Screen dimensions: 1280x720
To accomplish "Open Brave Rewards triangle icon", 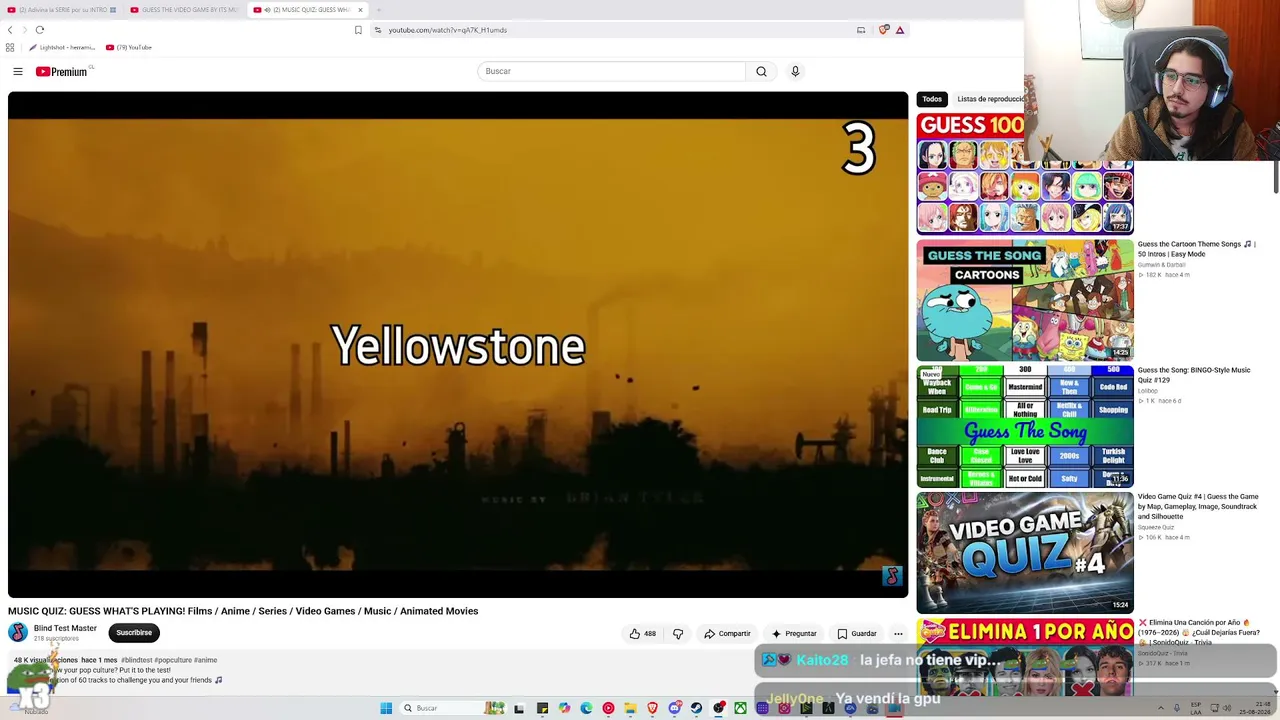I will pyautogui.click(x=900, y=30).
